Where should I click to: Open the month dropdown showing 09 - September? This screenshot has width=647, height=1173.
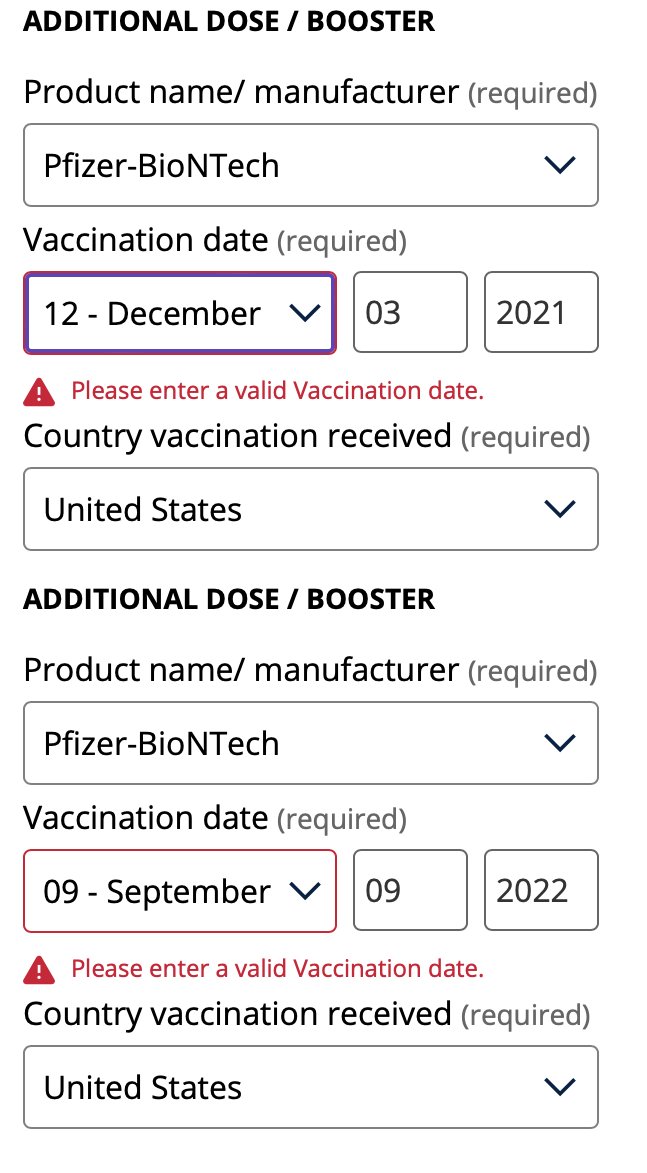pos(160,891)
